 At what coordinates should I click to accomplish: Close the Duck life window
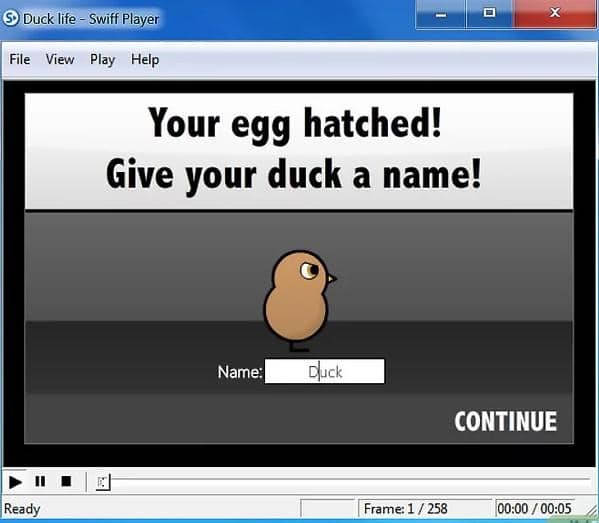coord(555,14)
